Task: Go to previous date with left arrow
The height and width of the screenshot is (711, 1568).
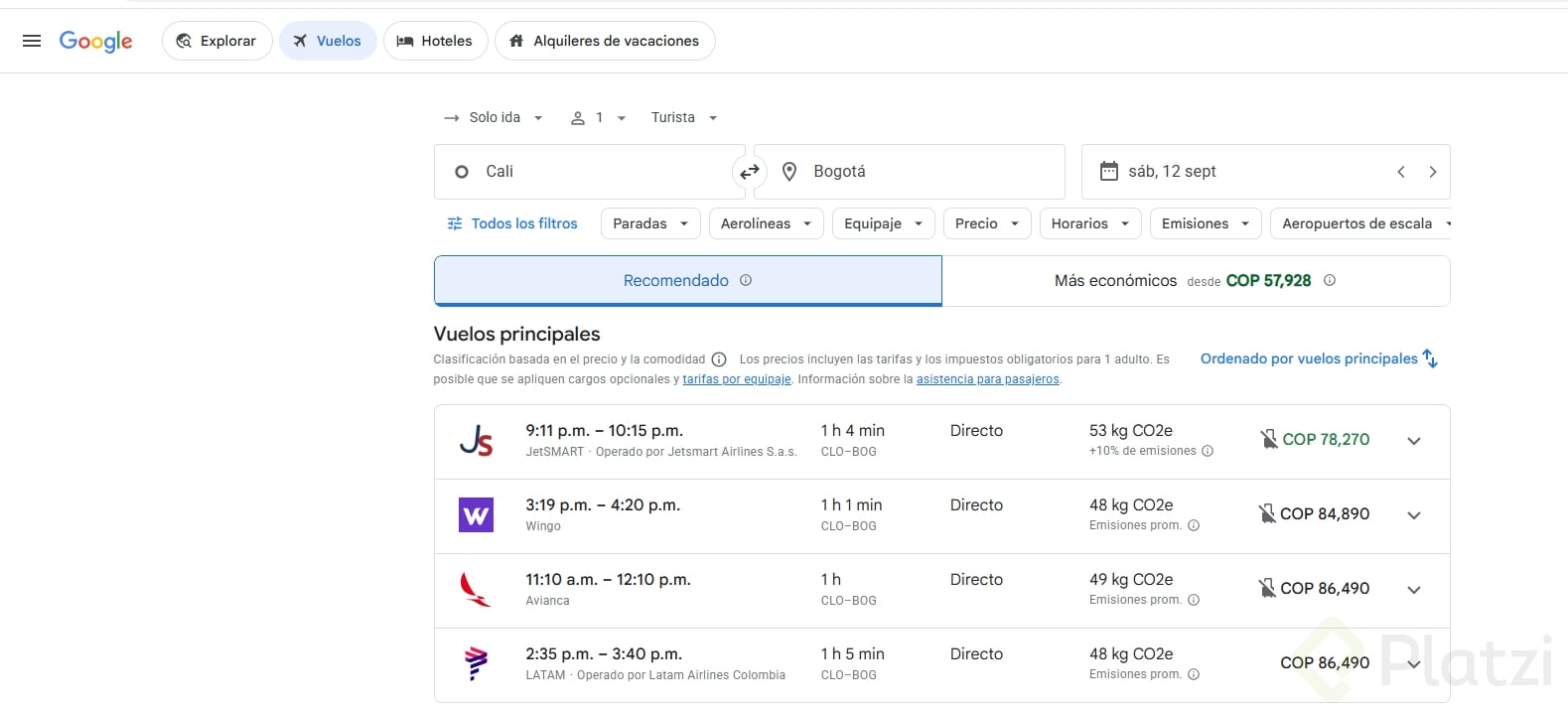Action: point(1401,172)
